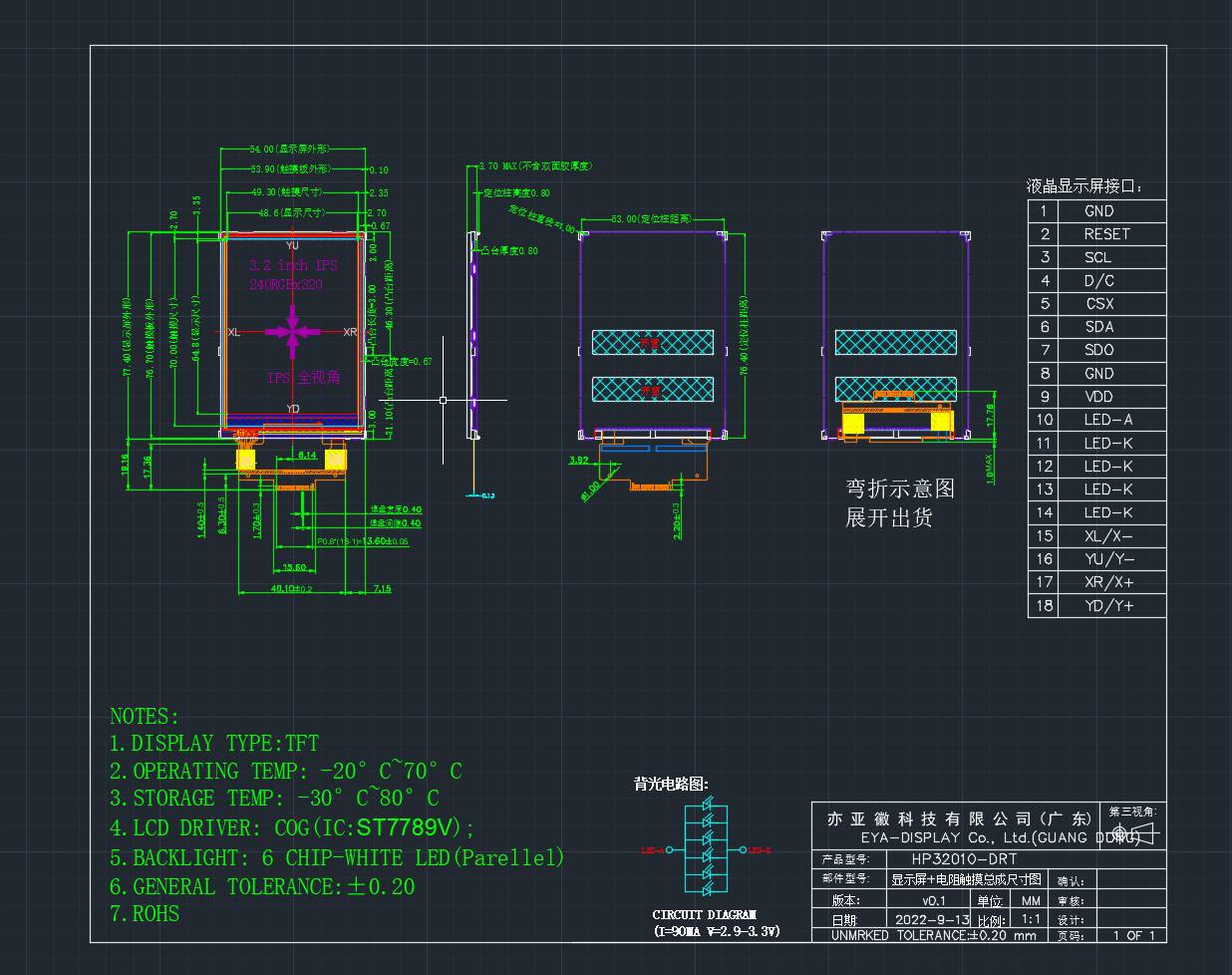Viewport: 1232px width, 975px height.
Task: Click the 15.60 dimension under the FPC
Action: click(294, 568)
